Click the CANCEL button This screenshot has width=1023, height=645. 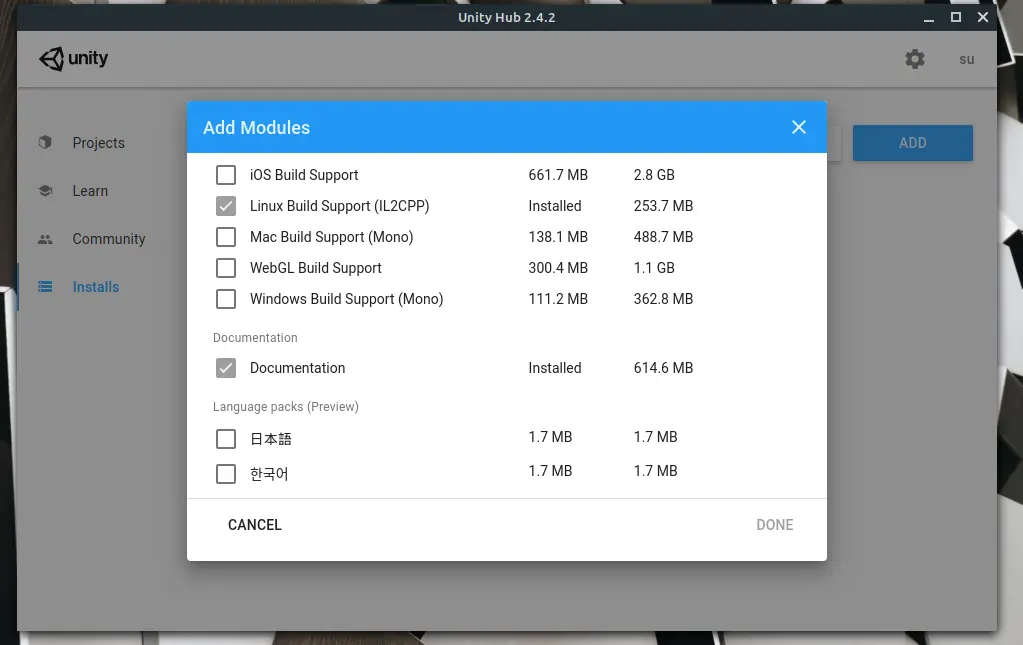254,525
